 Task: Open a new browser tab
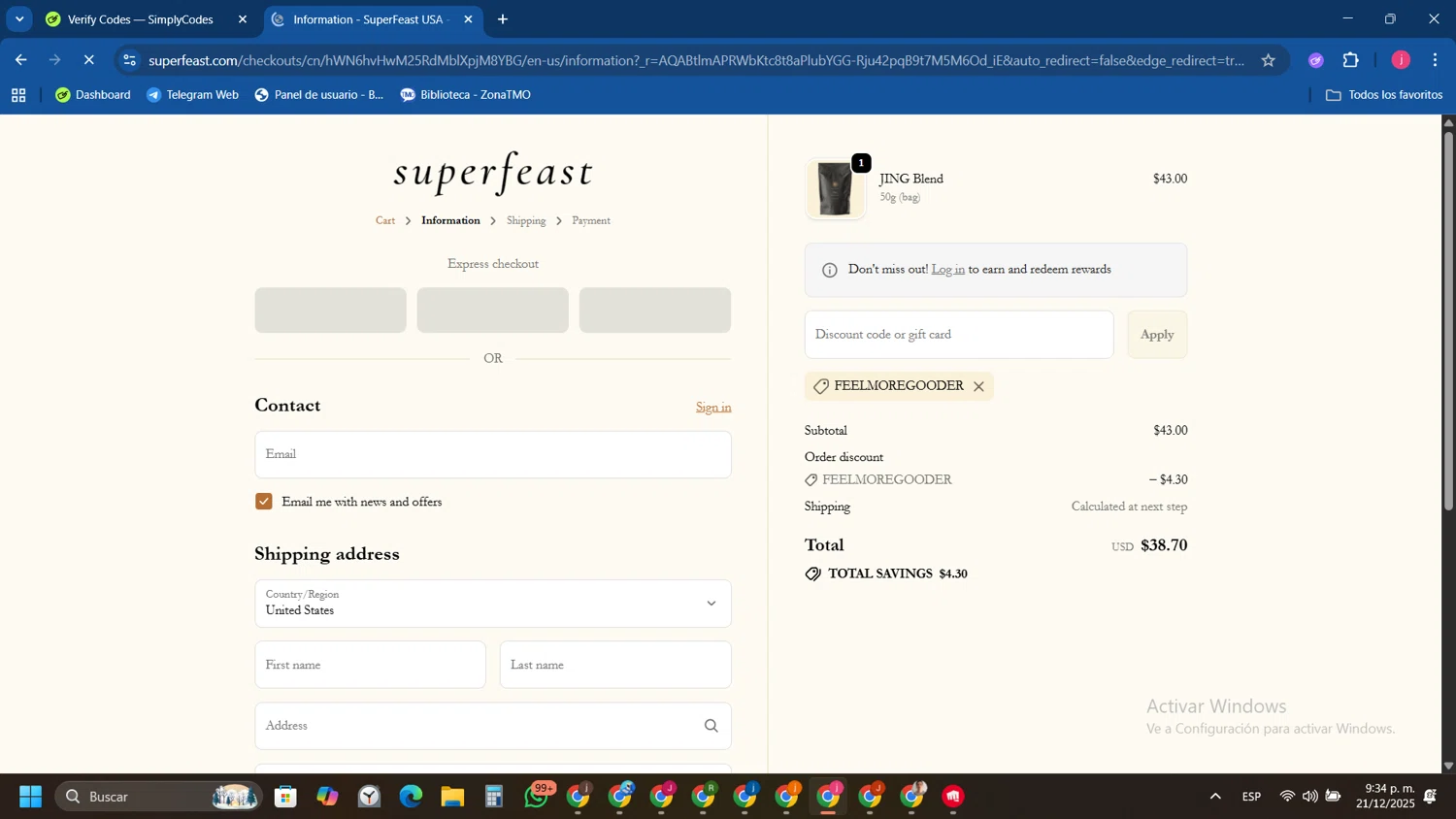tap(503, 19)
